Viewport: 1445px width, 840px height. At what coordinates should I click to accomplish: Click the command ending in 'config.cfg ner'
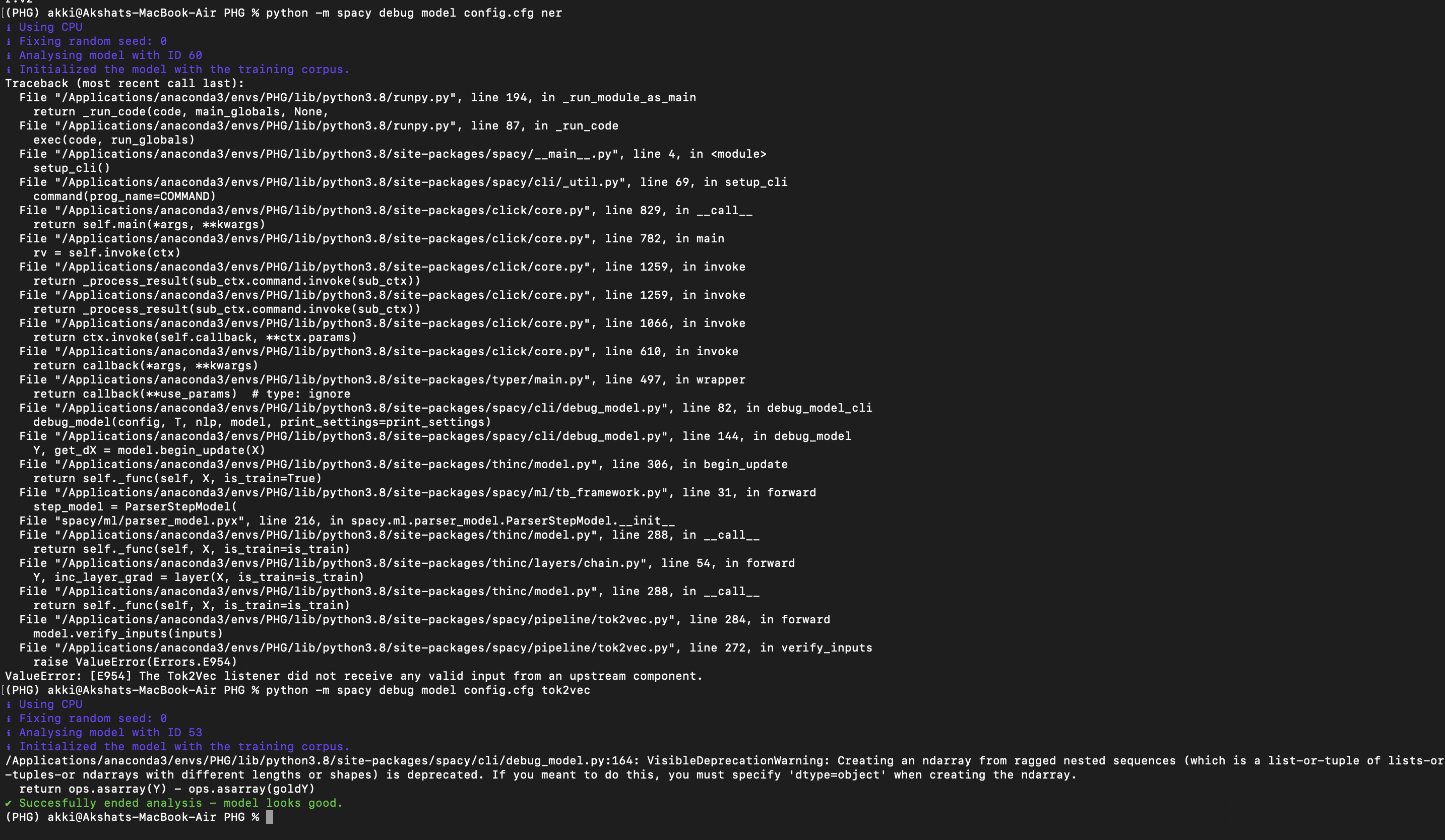coord(413,13)
